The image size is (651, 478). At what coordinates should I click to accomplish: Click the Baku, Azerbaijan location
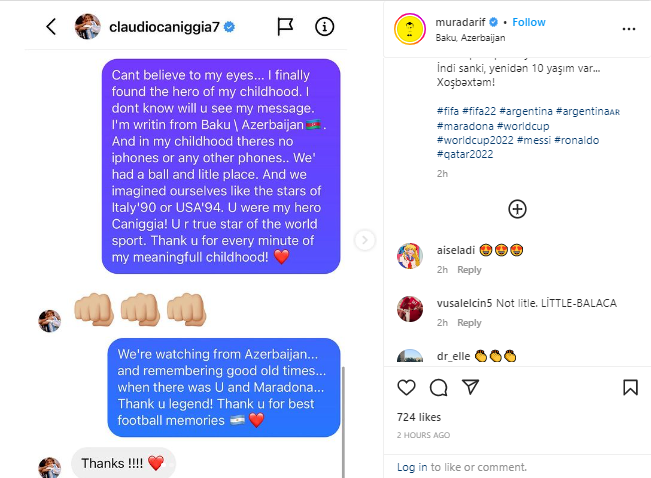[470, 37]
